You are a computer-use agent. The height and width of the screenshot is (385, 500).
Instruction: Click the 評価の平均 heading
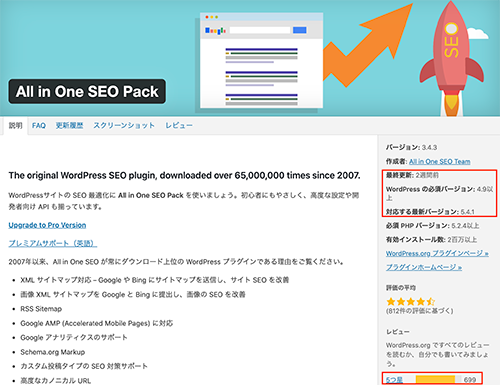coord(401,288)
